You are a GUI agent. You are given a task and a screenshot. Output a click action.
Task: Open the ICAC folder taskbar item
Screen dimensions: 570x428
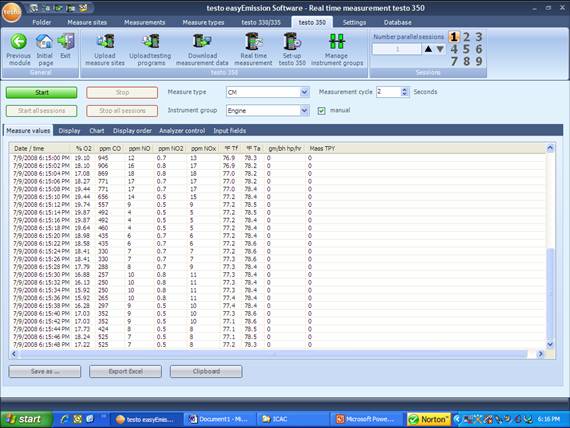pos(293,419)
